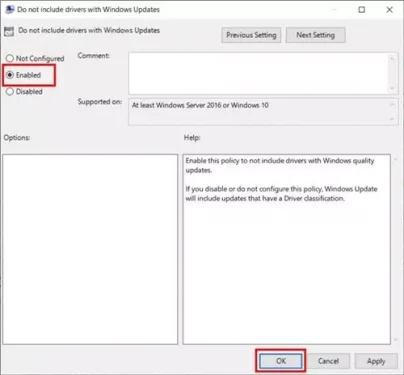Choose the Disabled radio button
Viewport: 404px width, 375px height.
pos(10,91)
